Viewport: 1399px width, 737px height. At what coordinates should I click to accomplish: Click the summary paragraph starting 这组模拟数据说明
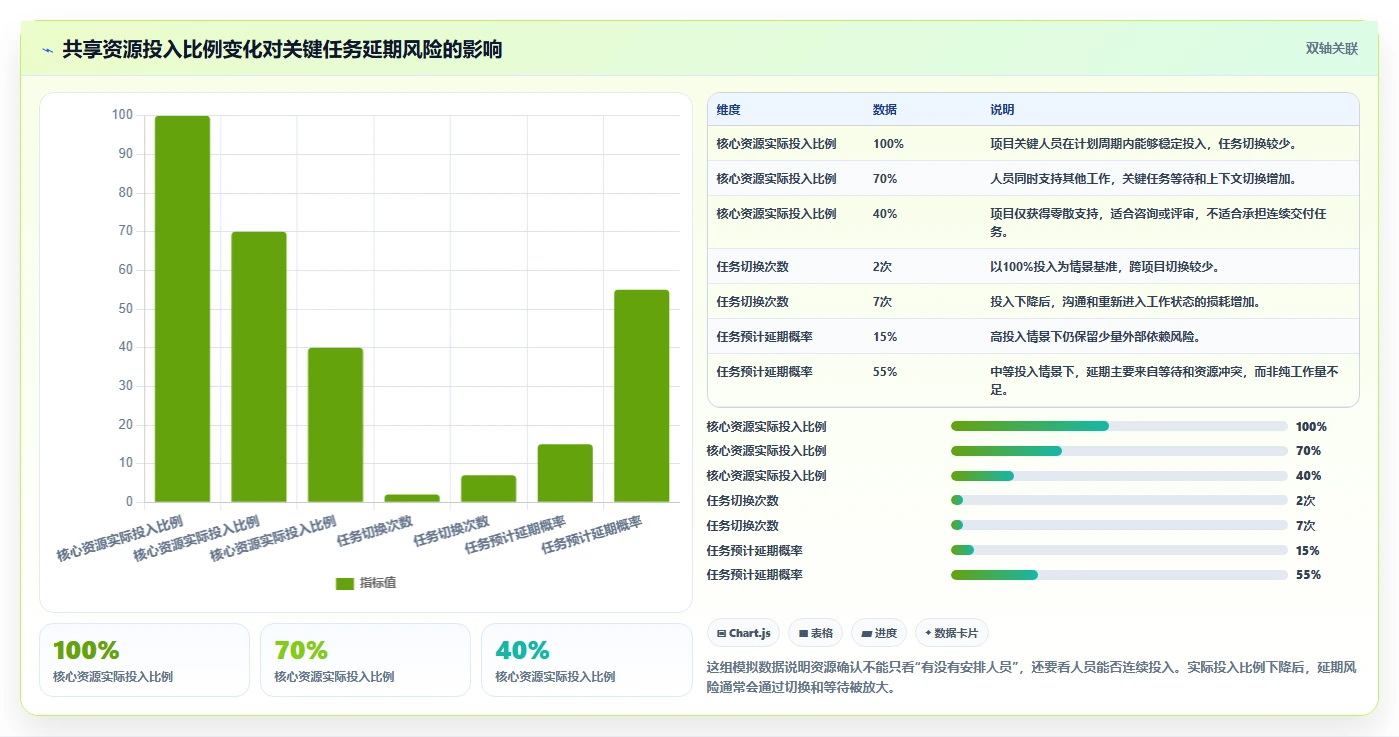(1031, 677)
